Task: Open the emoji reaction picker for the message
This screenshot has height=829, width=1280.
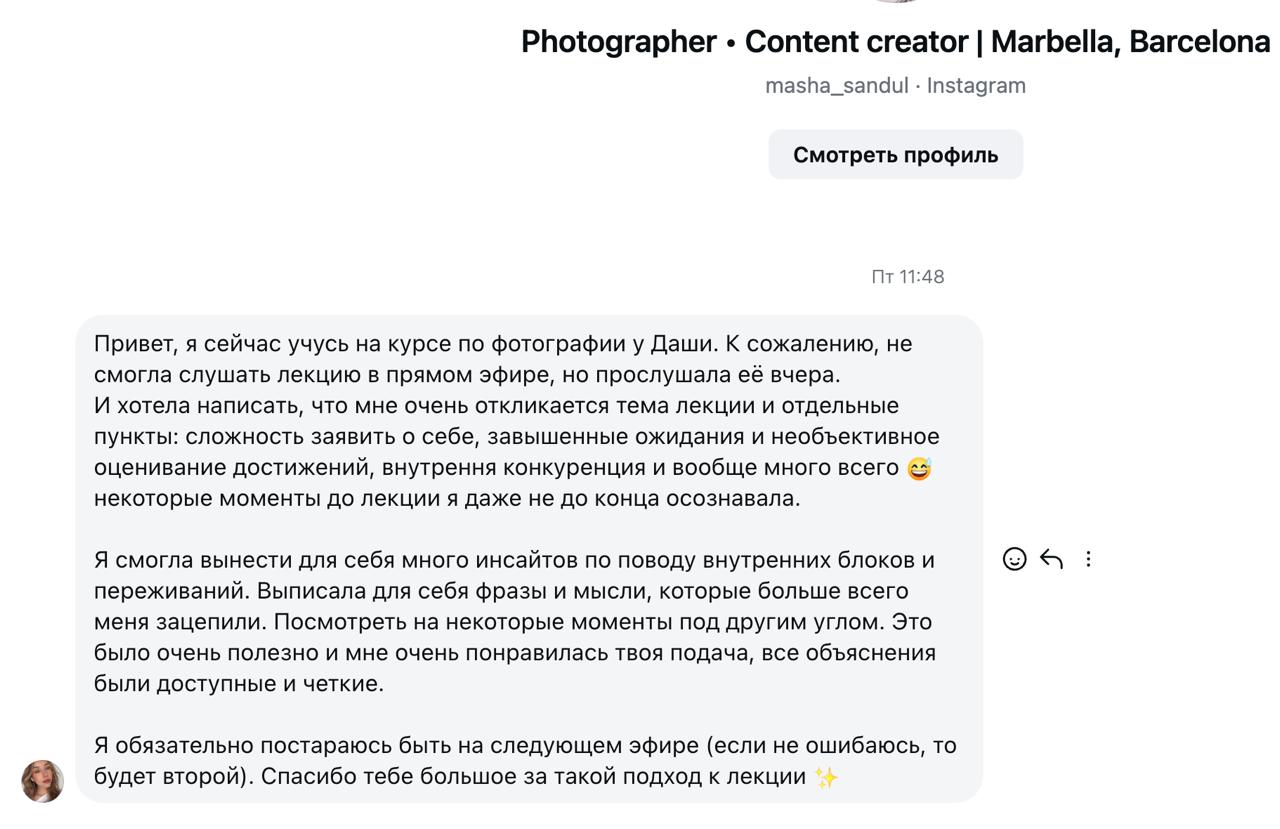Action: tap(1014, 559)
